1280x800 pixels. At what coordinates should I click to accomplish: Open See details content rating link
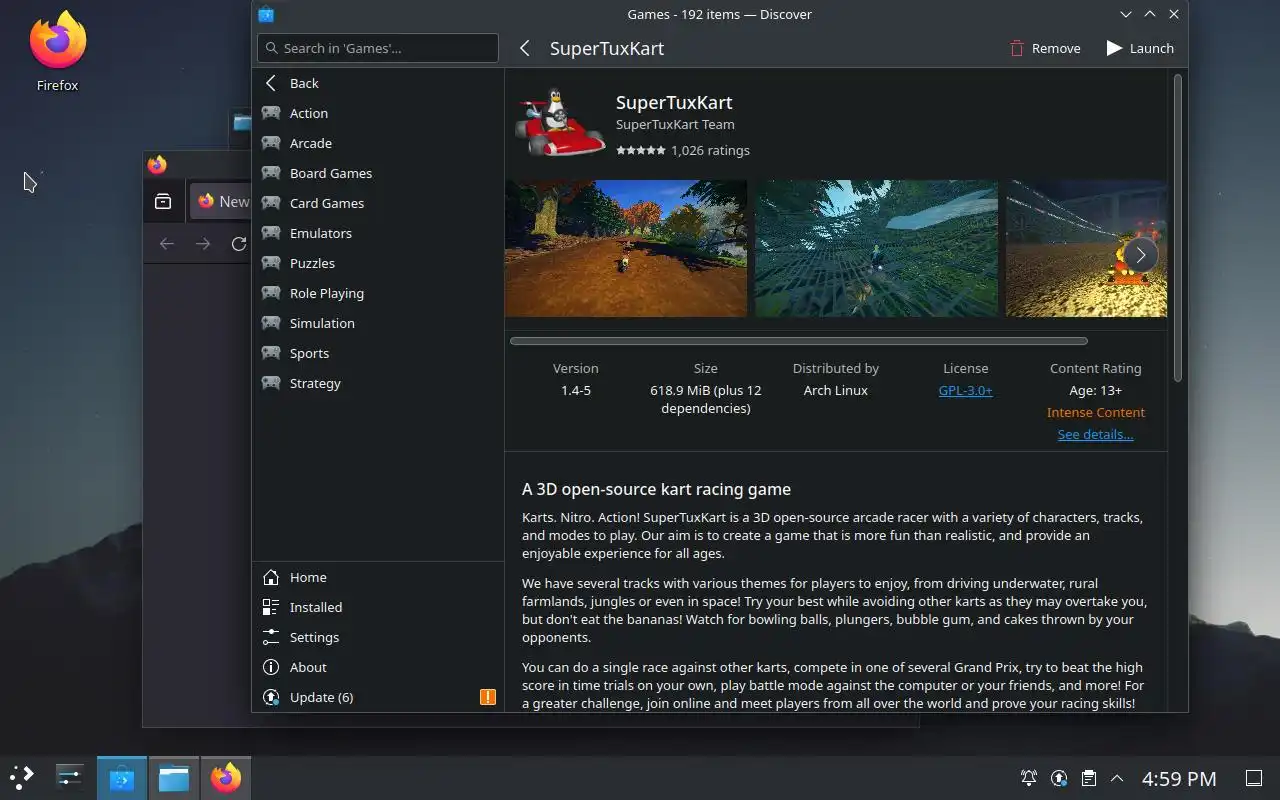pyautogui.click(x=1095, y=434)
